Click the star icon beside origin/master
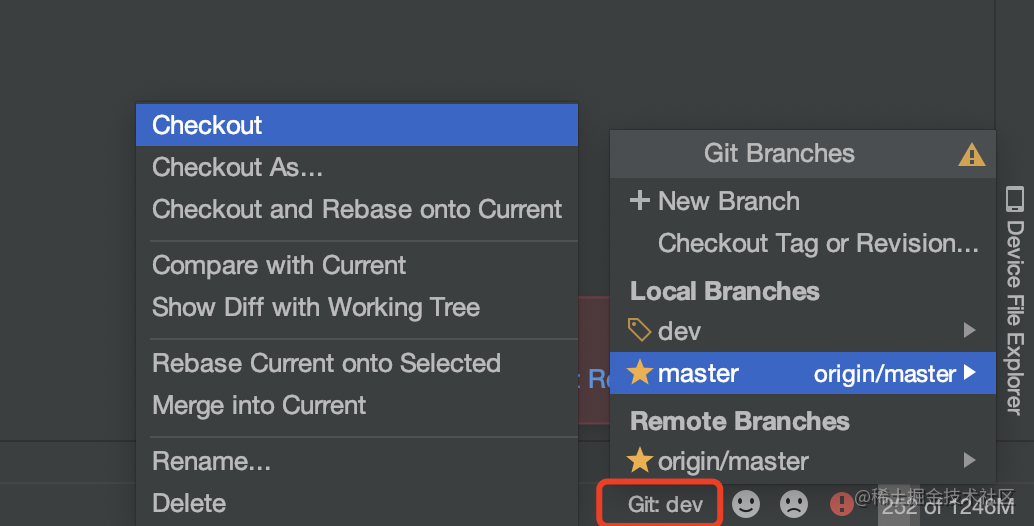Screen dimensions: 1034x526 point(639,461)
